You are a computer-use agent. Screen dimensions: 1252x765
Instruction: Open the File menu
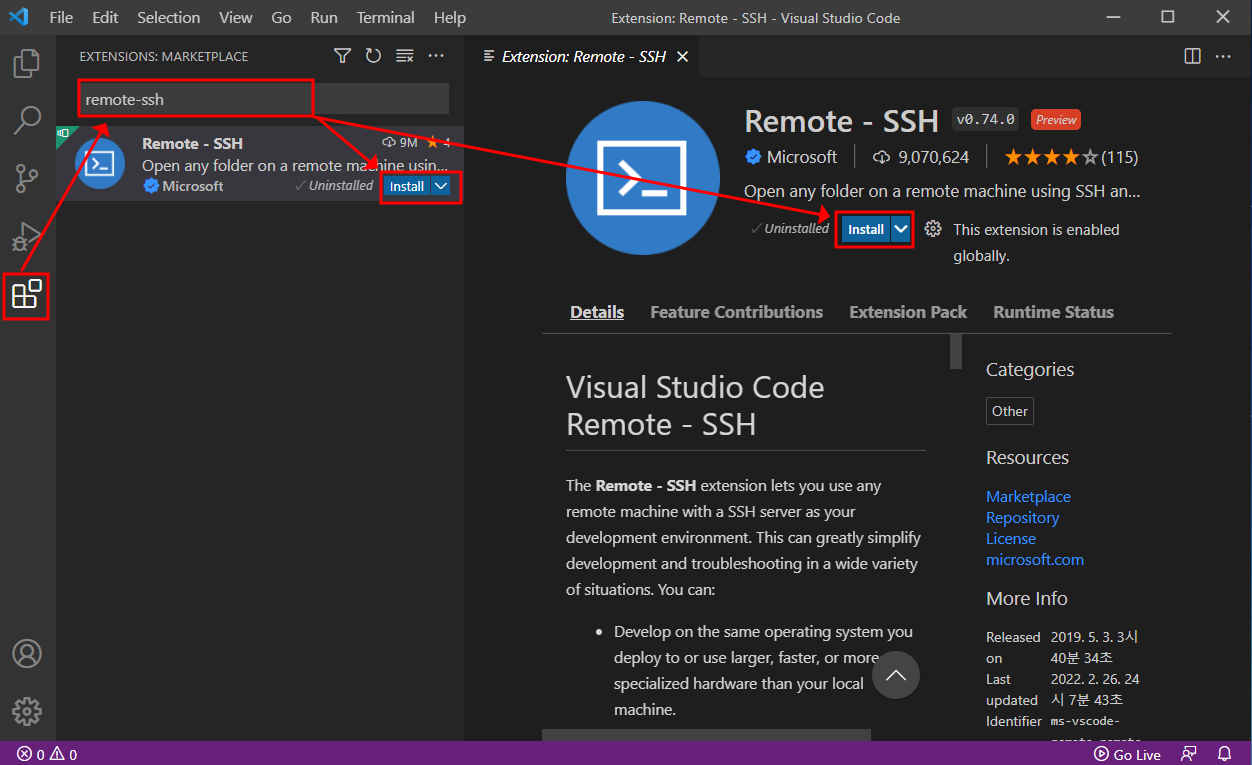61,18
